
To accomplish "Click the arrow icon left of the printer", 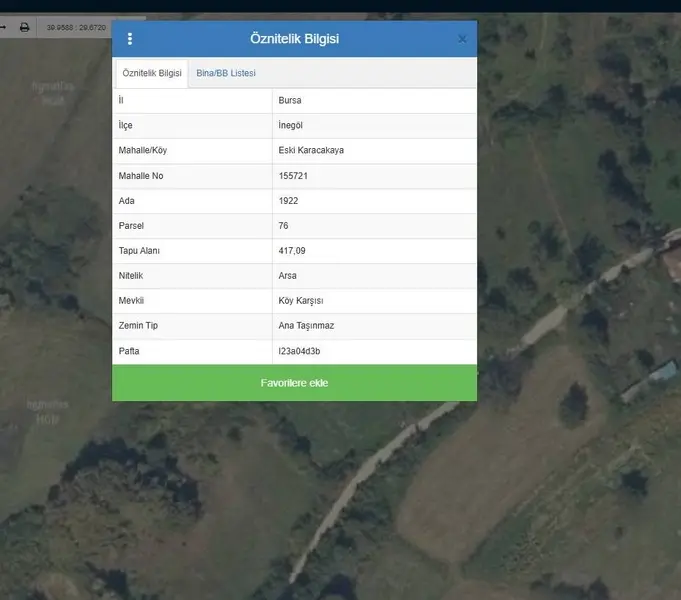I will click(4, 27).
